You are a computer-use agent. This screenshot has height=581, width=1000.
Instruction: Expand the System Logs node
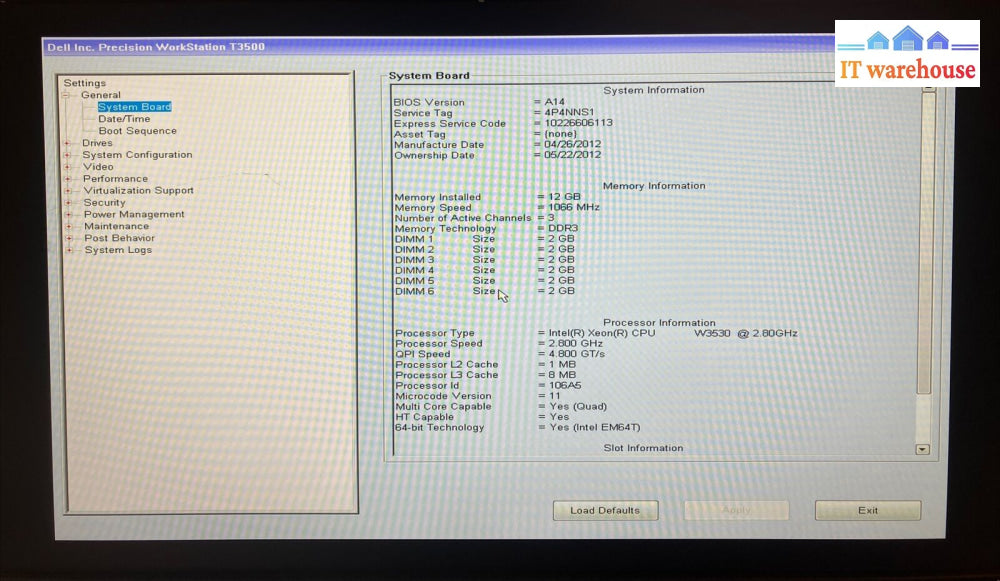68,250
